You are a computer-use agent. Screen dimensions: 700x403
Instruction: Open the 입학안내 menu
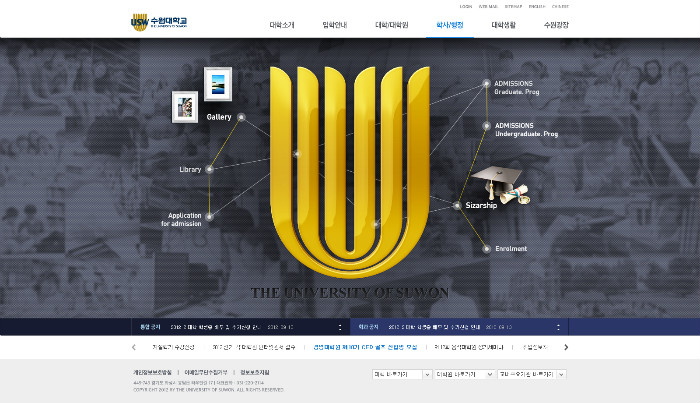click(x=334, y=25)
